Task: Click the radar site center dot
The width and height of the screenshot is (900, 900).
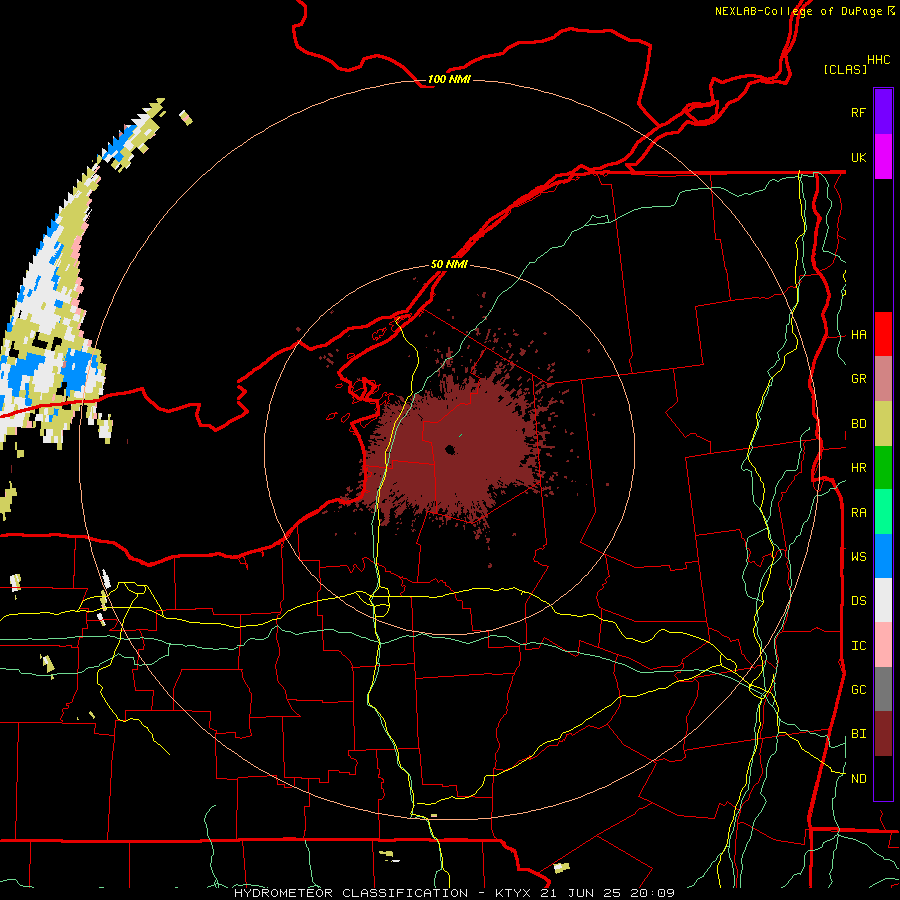Action: [x=450, y=450]
